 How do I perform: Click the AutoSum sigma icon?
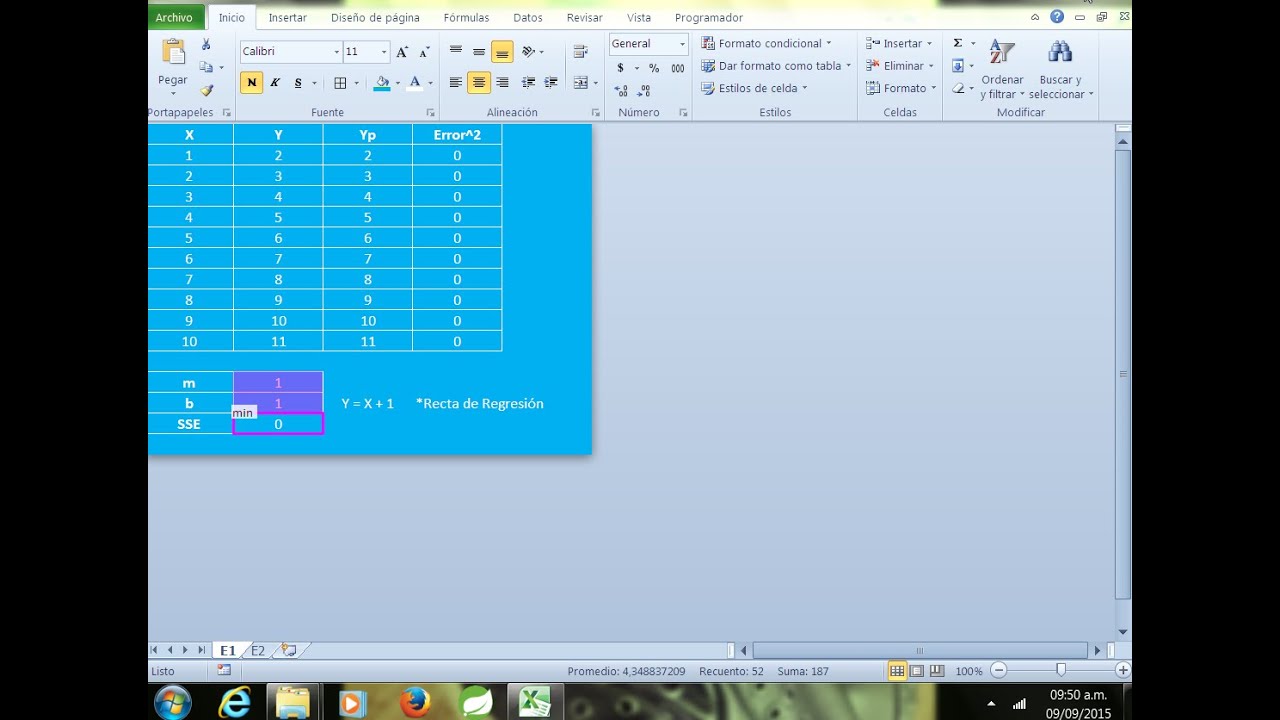pos(957,43)
